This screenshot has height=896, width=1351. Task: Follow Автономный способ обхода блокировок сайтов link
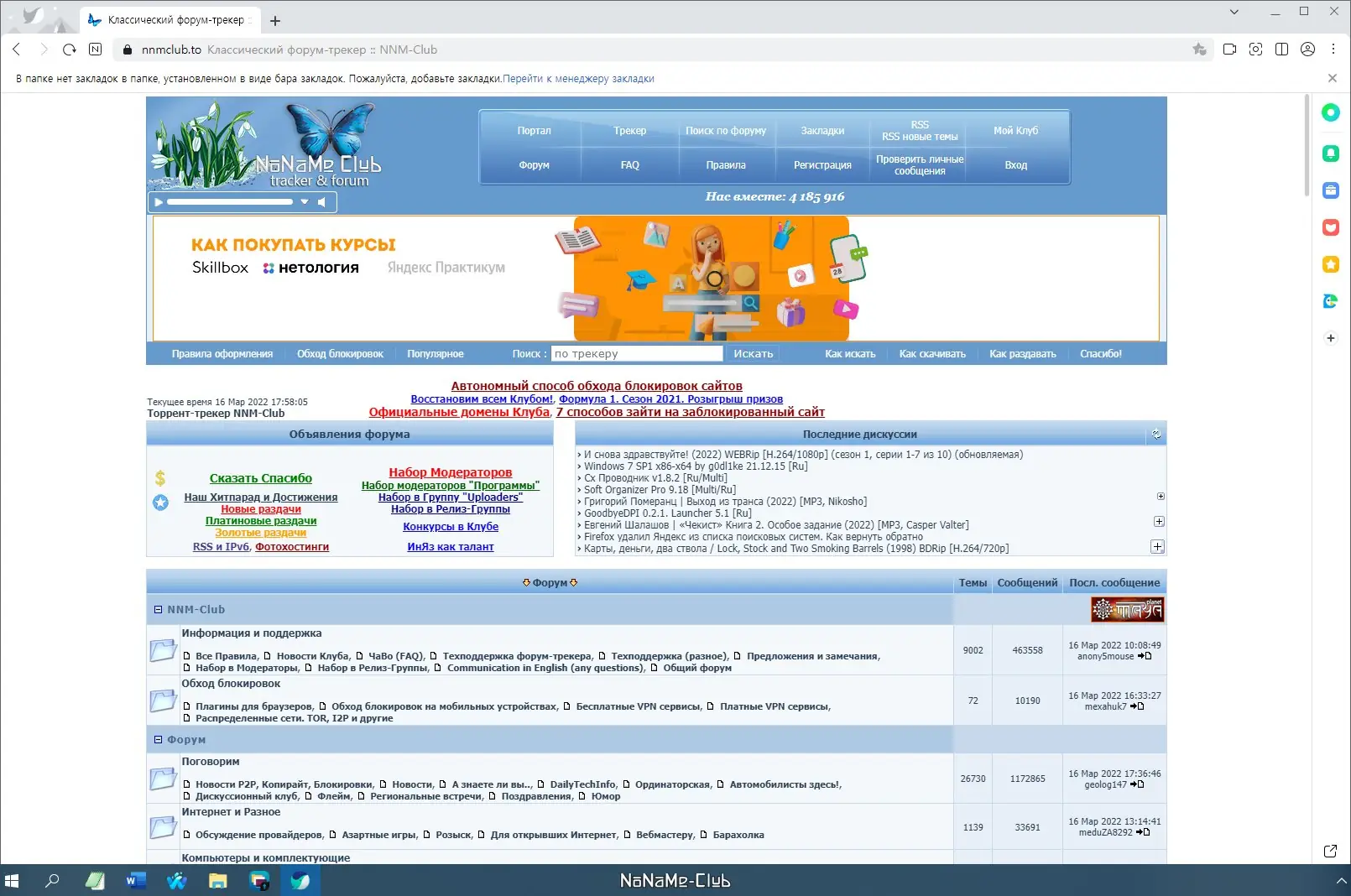597,386
